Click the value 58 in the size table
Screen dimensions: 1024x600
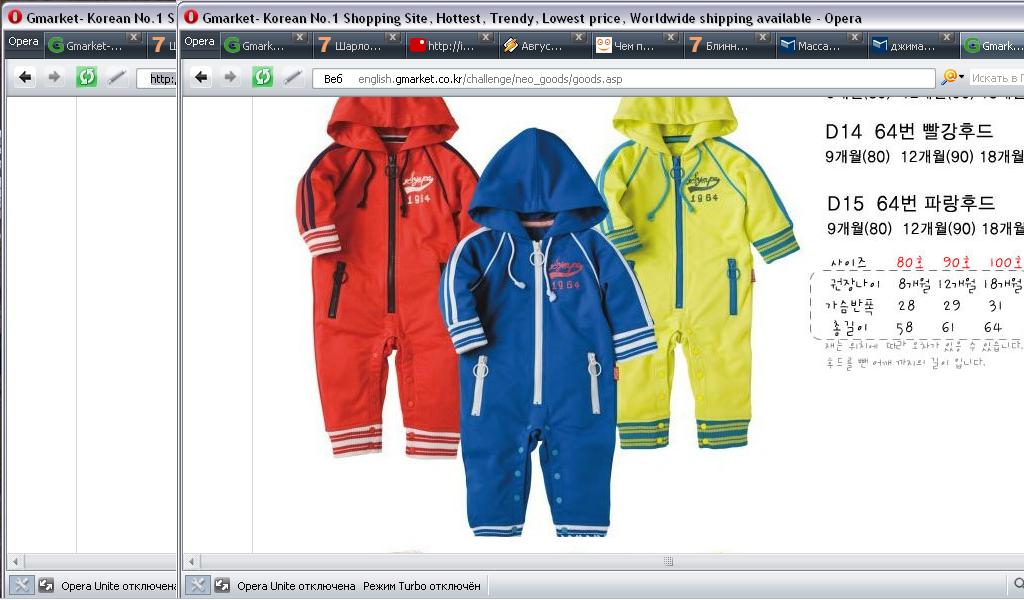[904, 327]
